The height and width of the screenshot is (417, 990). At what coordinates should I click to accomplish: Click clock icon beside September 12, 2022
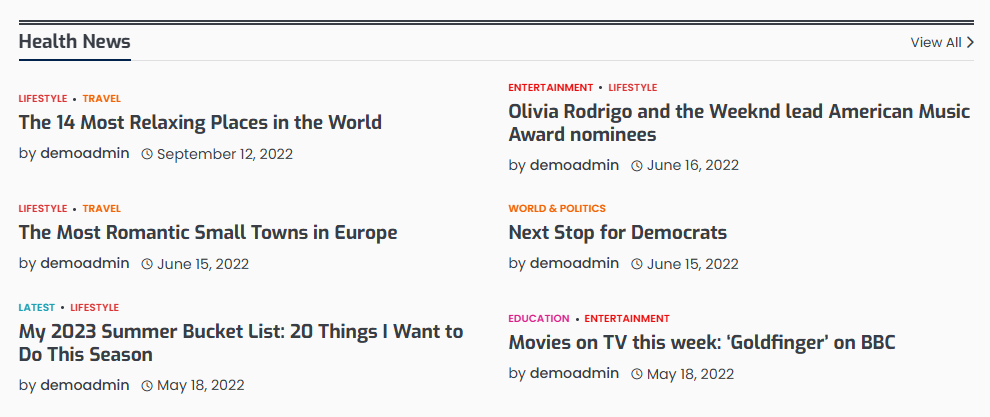click(x=147, y=154)
